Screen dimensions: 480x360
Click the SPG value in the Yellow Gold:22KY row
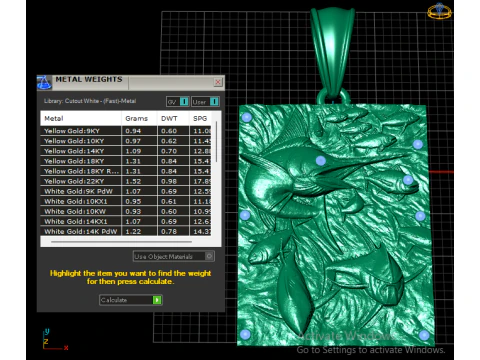point(202,181)
